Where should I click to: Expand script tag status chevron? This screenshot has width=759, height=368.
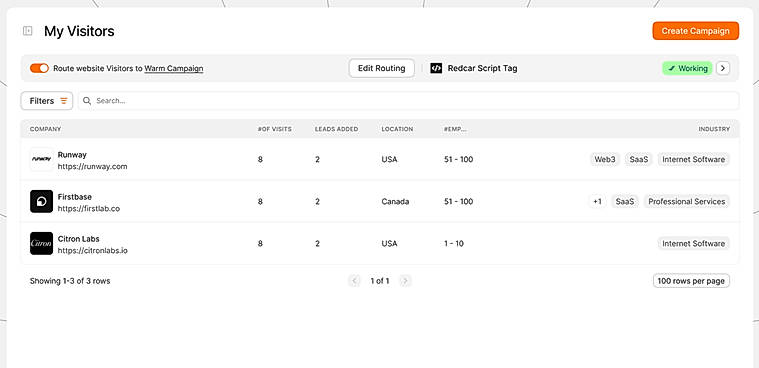(x=723, y=68)
